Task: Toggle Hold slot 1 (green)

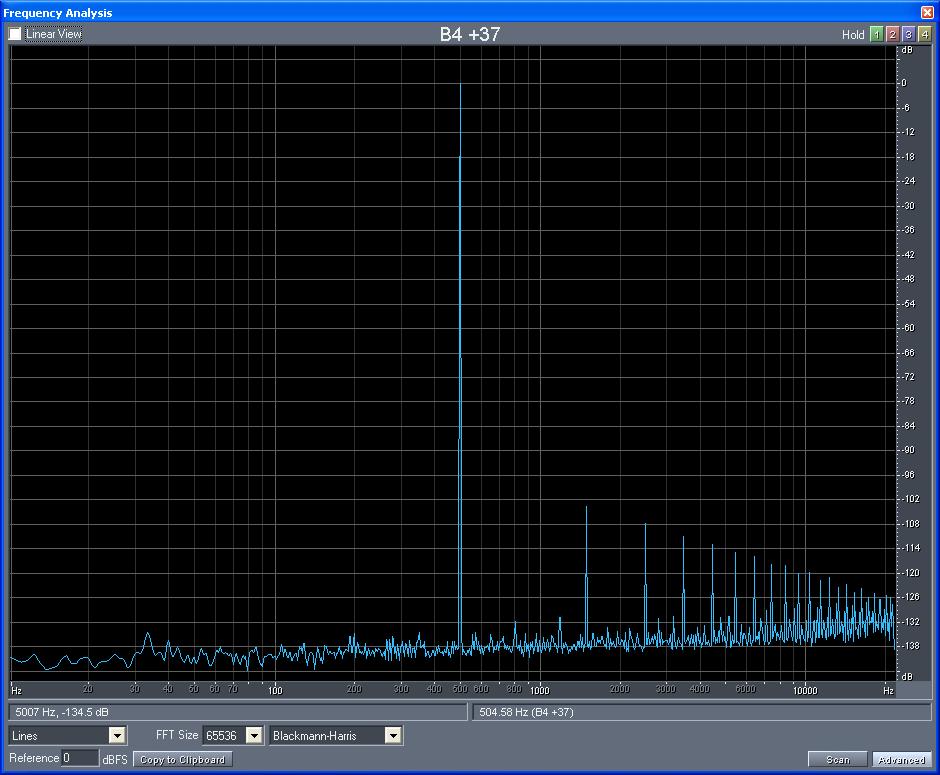Action: coord(876,35)
